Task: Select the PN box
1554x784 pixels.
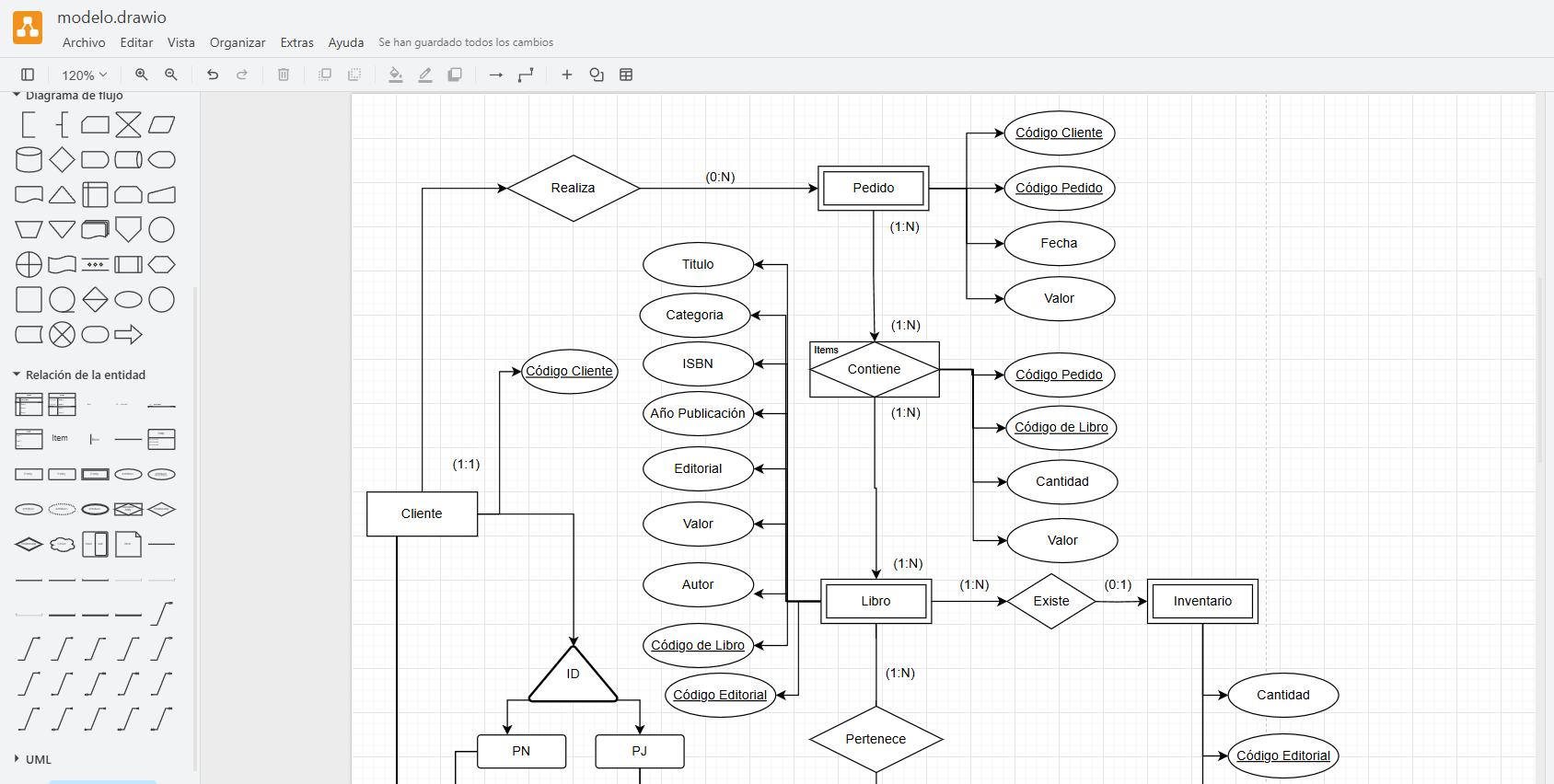Action: point(521,751)
